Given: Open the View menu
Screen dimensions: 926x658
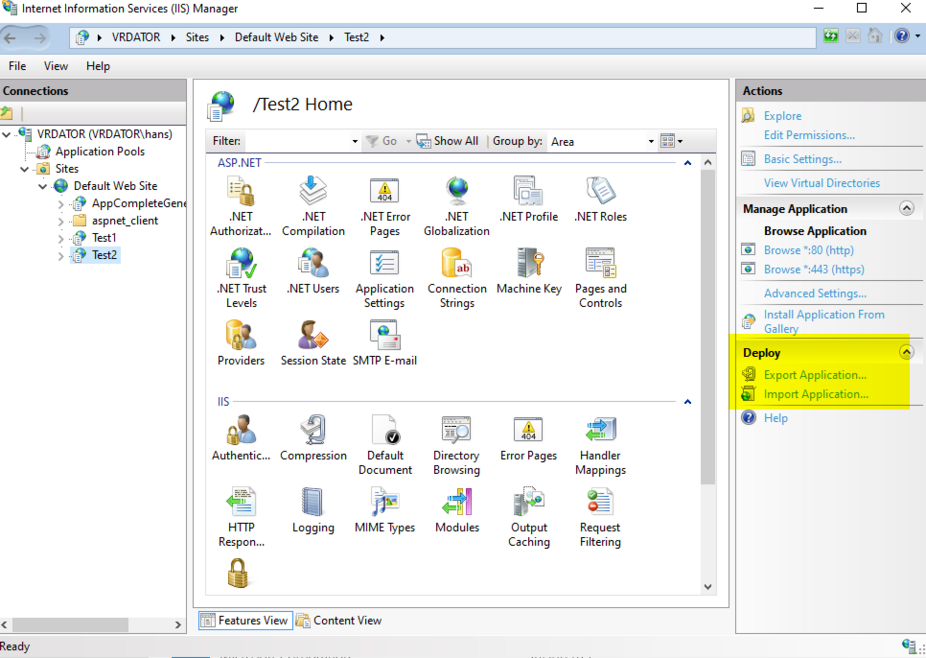Looking at the screenshot, I should point(56,66).
